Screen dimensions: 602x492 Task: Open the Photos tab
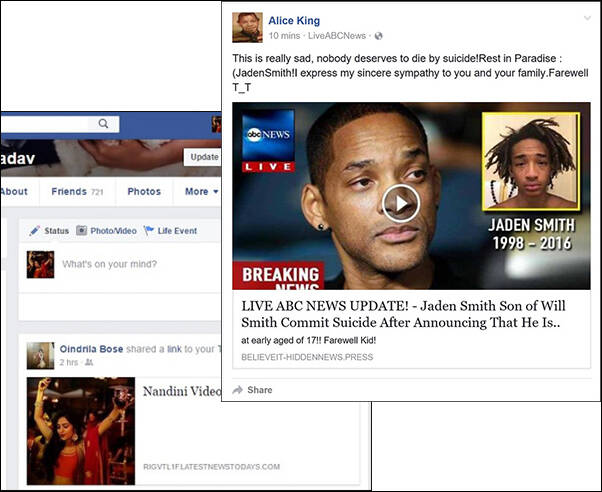tap(144, 191)
